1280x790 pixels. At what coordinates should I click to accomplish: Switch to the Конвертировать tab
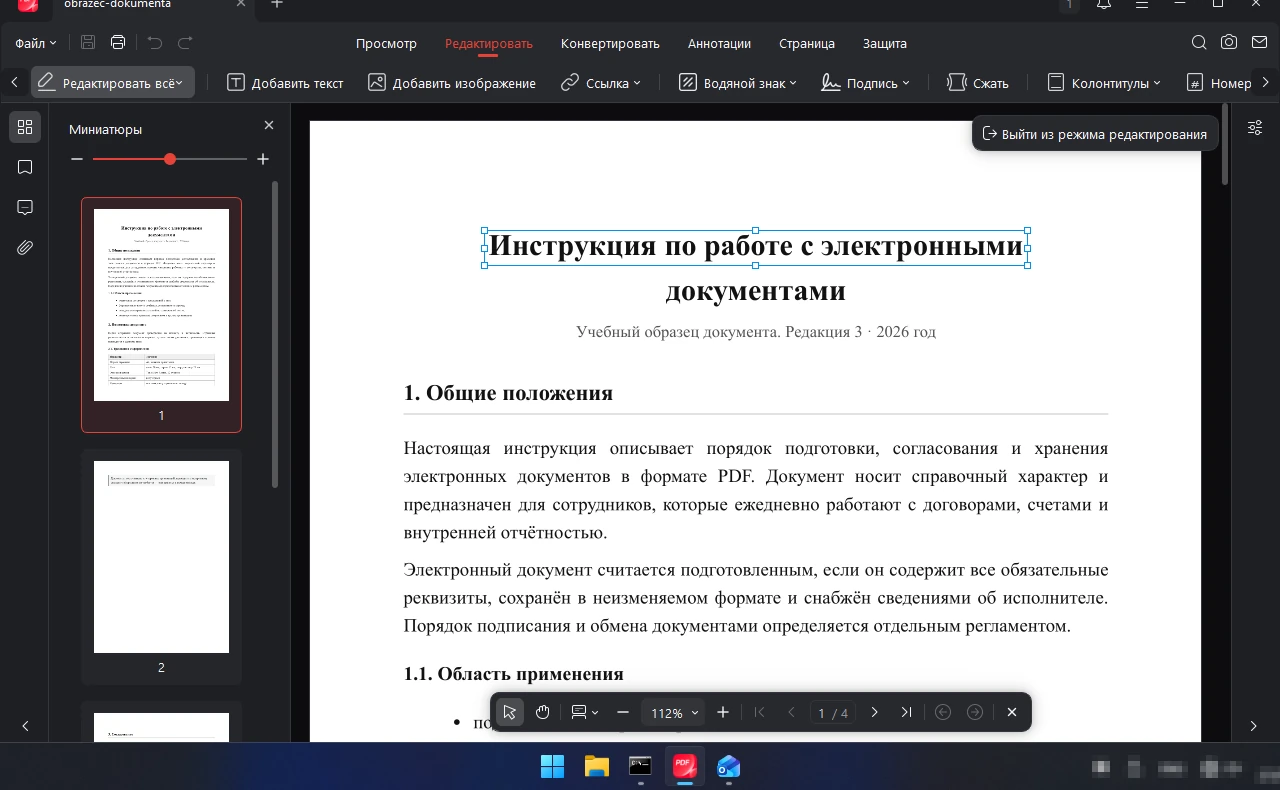(x=610, y=43)
